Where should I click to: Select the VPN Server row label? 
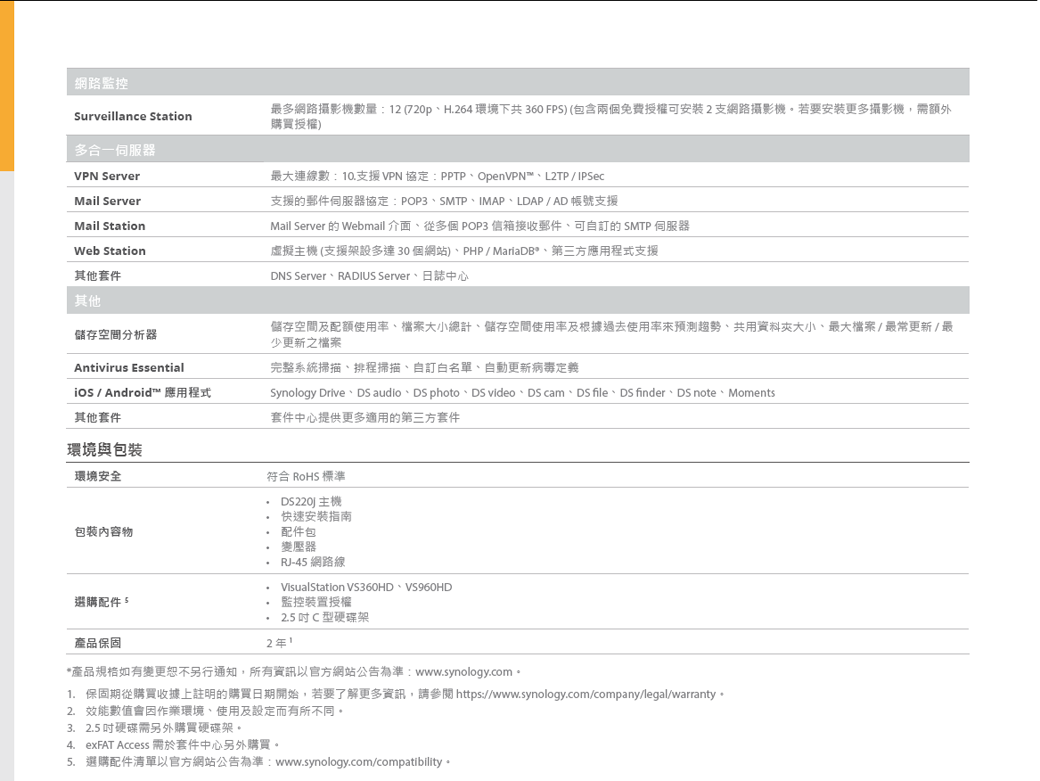pyautogui.click(x=107, y=176)
